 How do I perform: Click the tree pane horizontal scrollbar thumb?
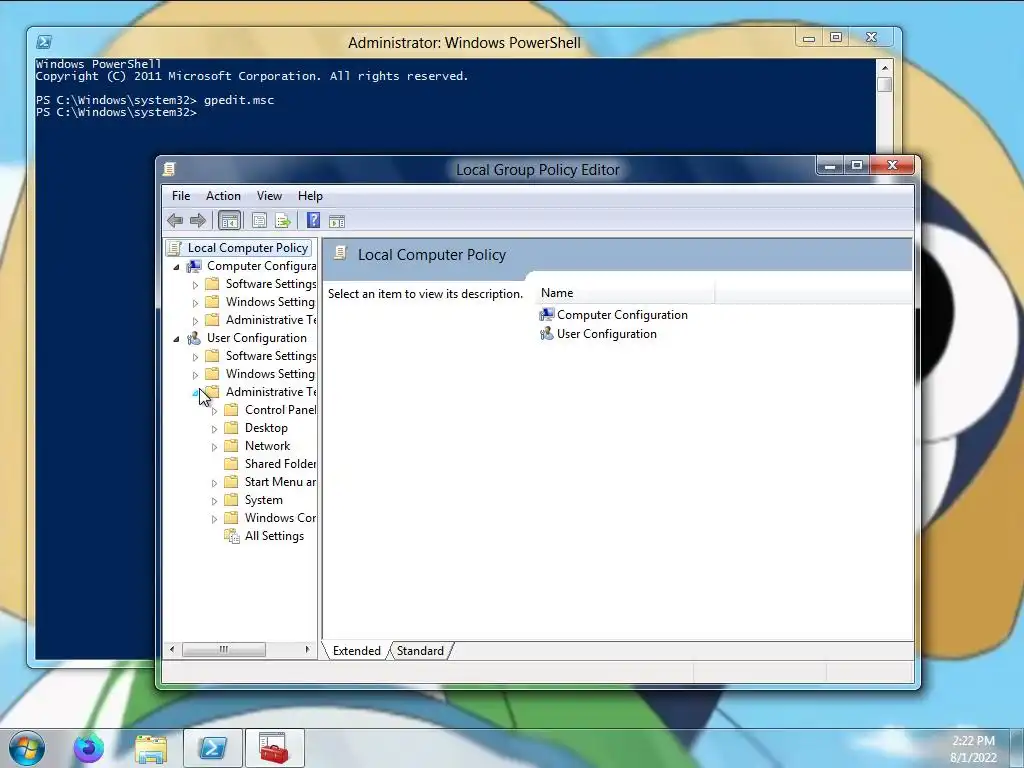tap(223, 650)
